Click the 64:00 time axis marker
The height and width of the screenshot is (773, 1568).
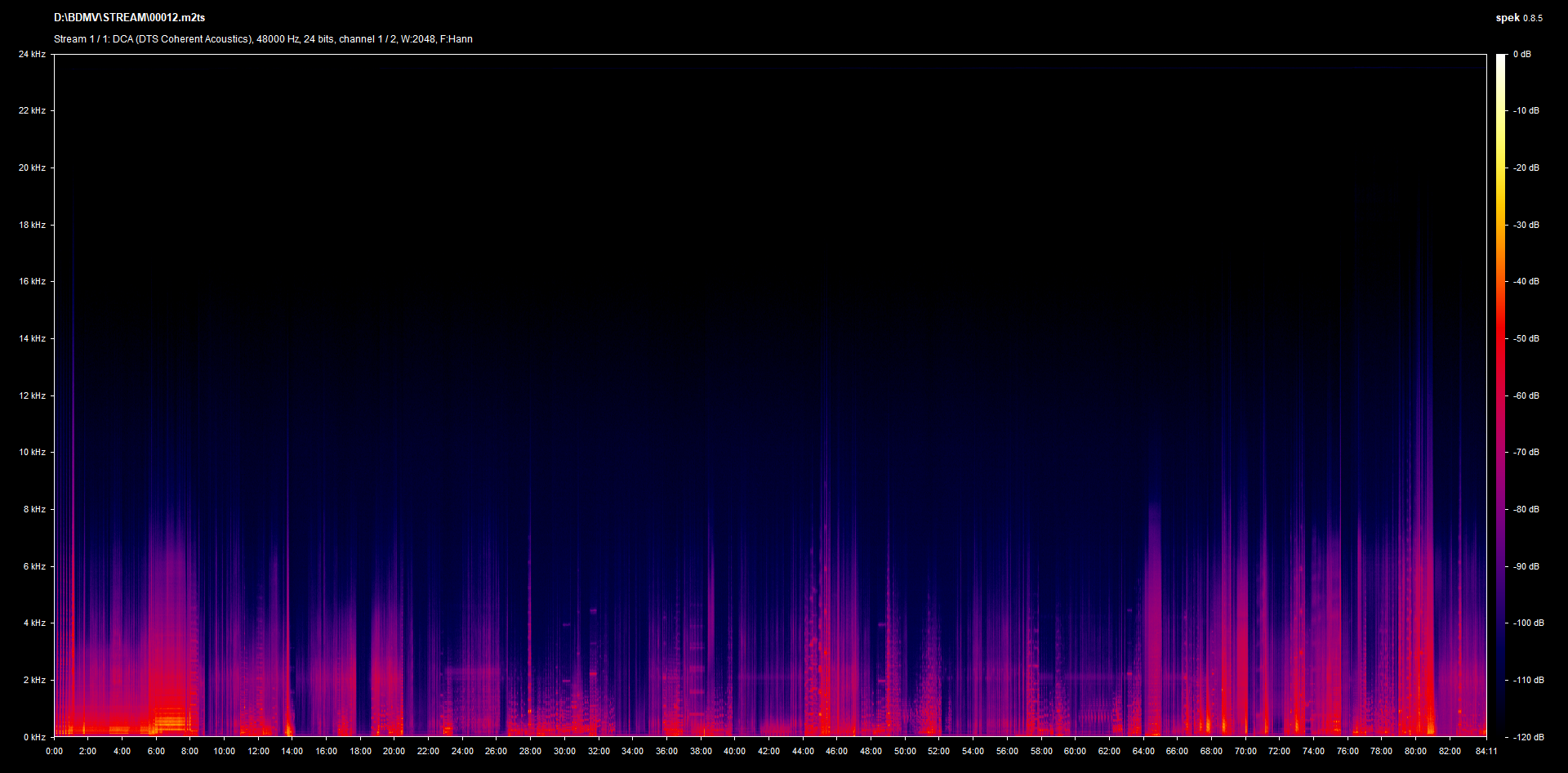pos(1143,751)
